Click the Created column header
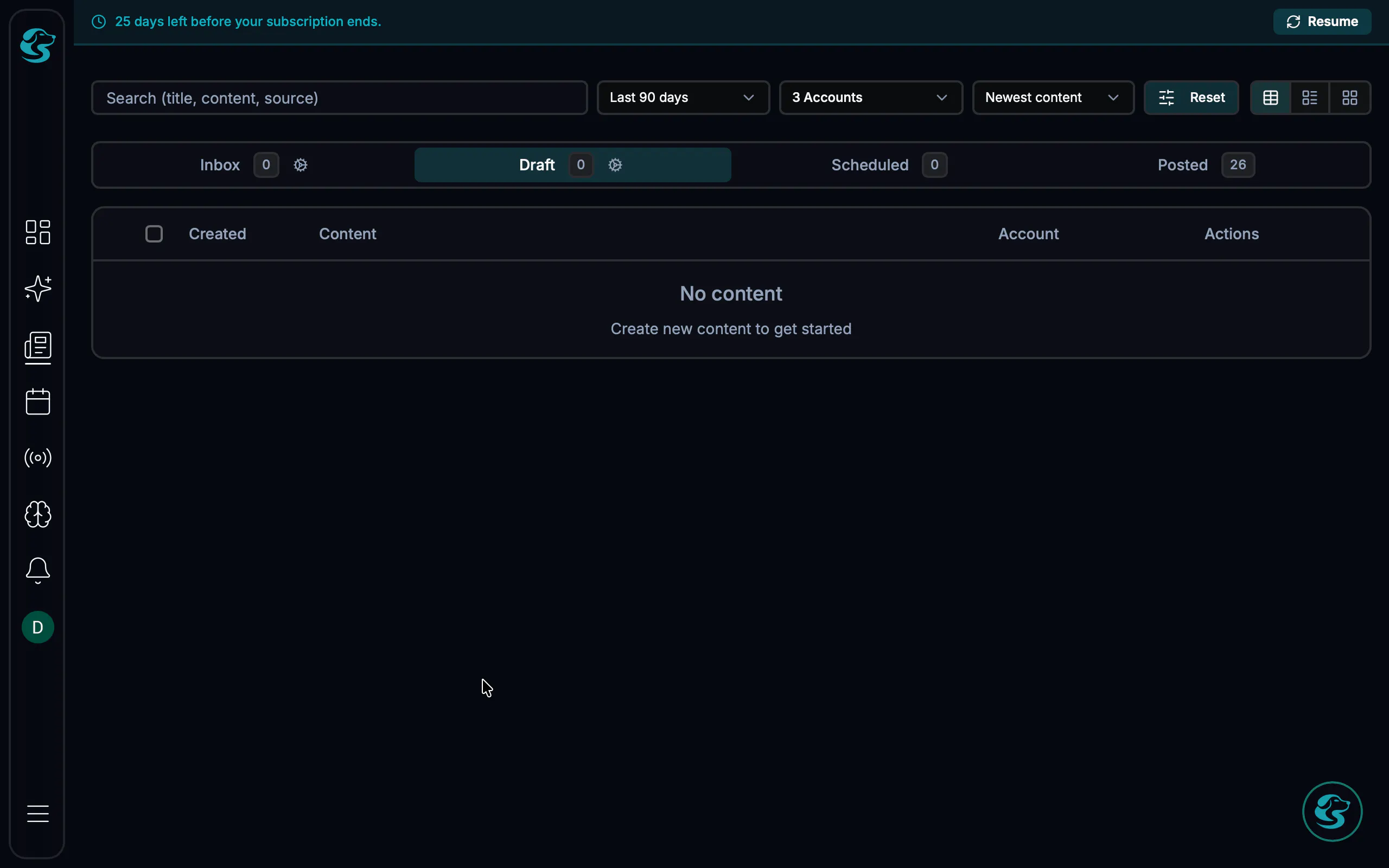 pos(218,234)
